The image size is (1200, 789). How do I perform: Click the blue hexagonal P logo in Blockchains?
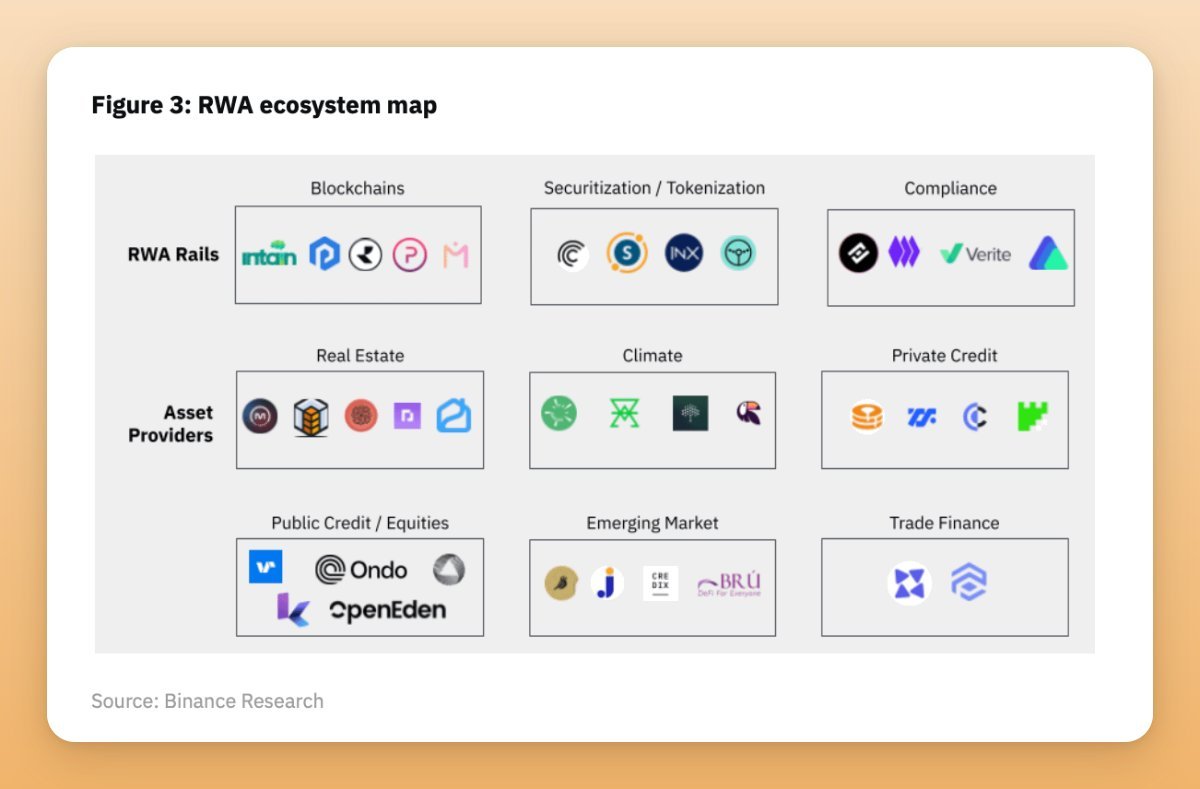[x=324, y=255]
